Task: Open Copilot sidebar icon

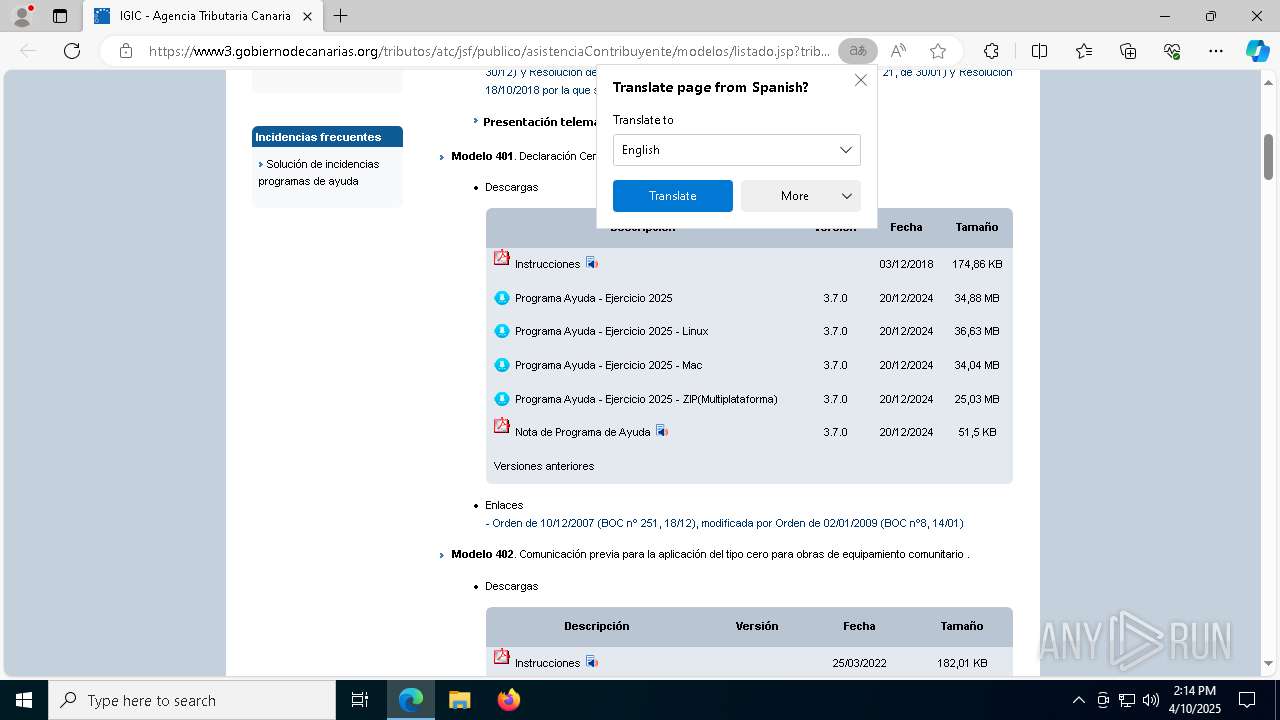Action: (x=1257, y=51)
